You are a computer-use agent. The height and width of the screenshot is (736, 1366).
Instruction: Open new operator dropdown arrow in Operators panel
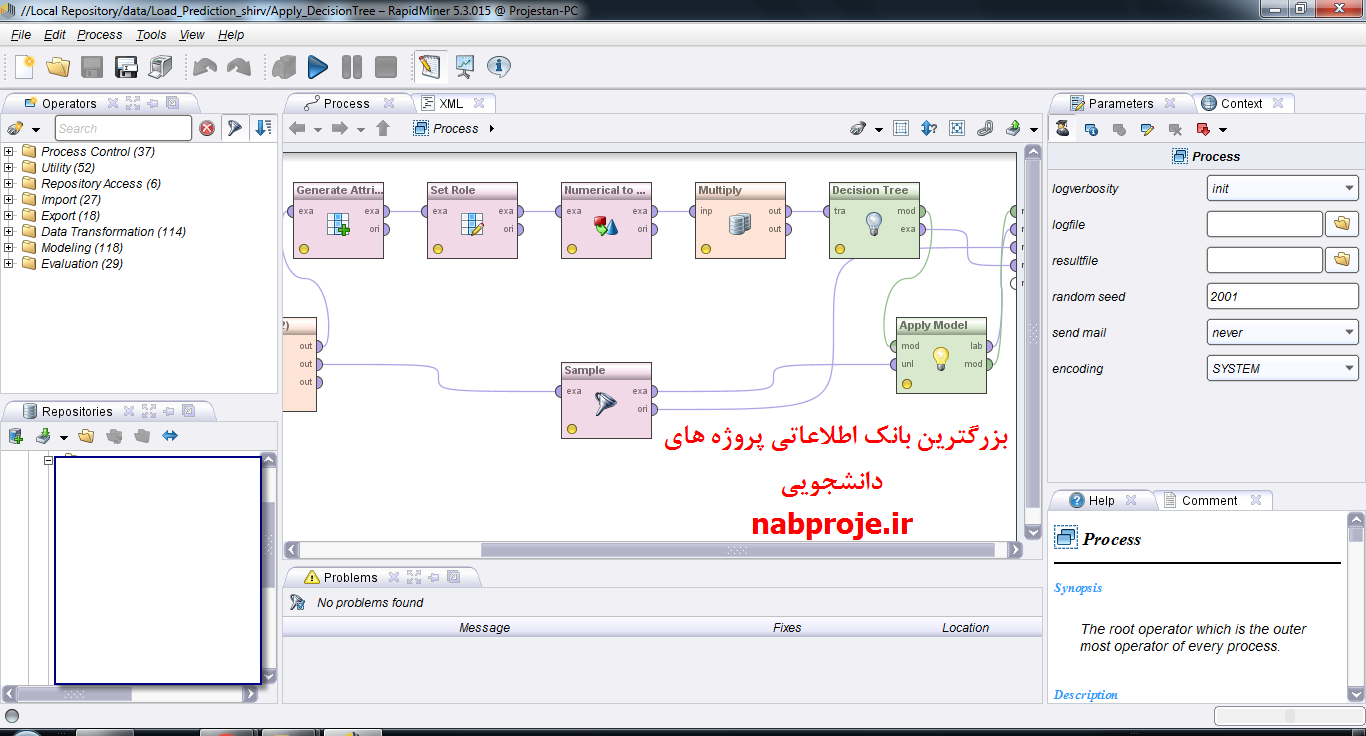click(x=36, y=129)
